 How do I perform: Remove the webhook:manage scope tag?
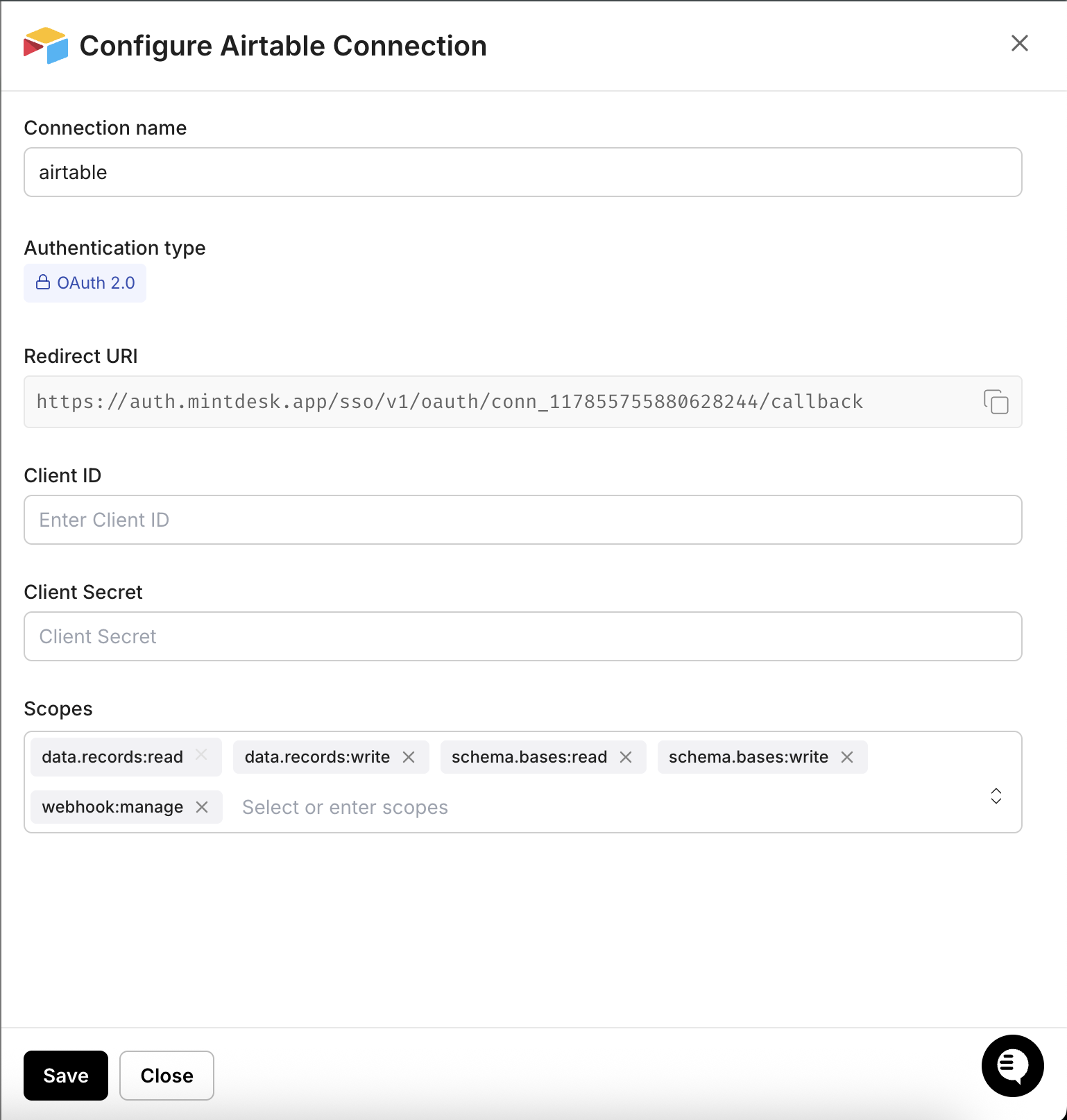[x=202, y=807]
